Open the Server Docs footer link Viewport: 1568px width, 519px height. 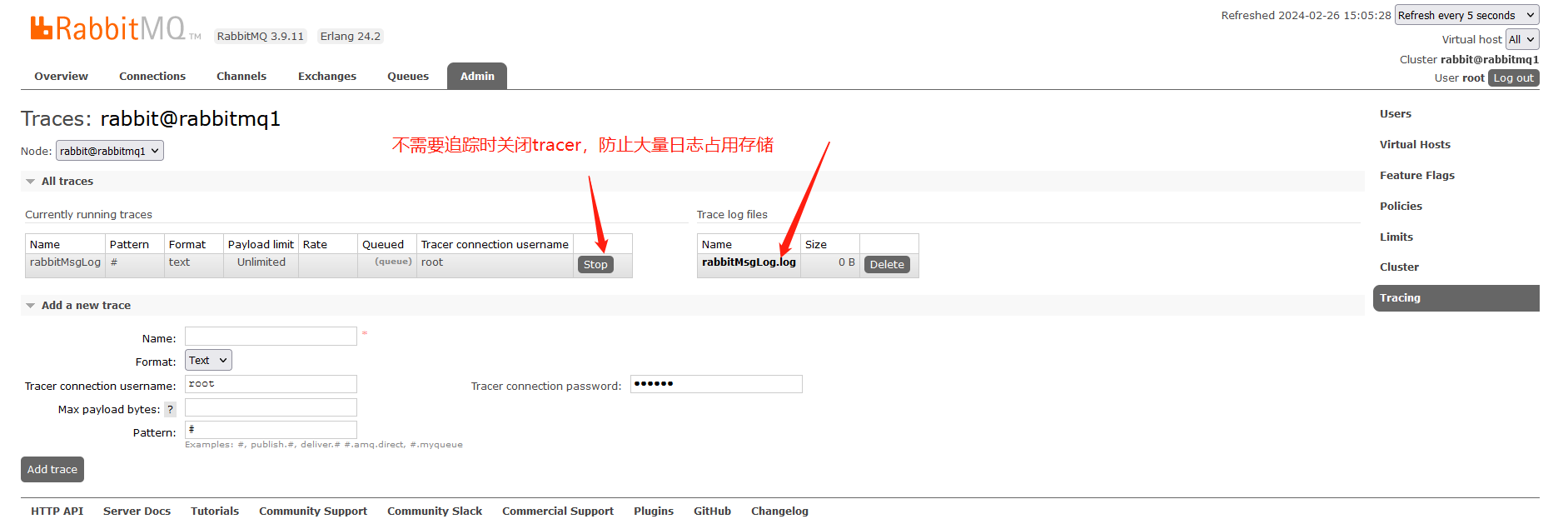[137, 511]
